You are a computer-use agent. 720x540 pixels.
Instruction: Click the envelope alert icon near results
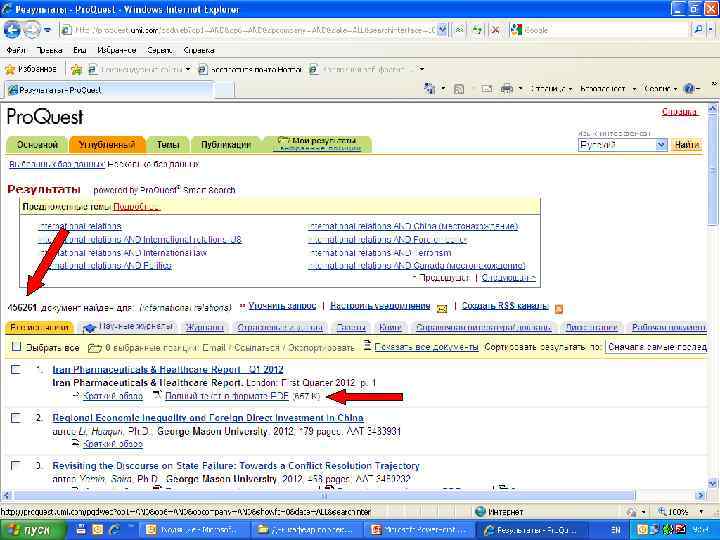[x=442, y=309]
